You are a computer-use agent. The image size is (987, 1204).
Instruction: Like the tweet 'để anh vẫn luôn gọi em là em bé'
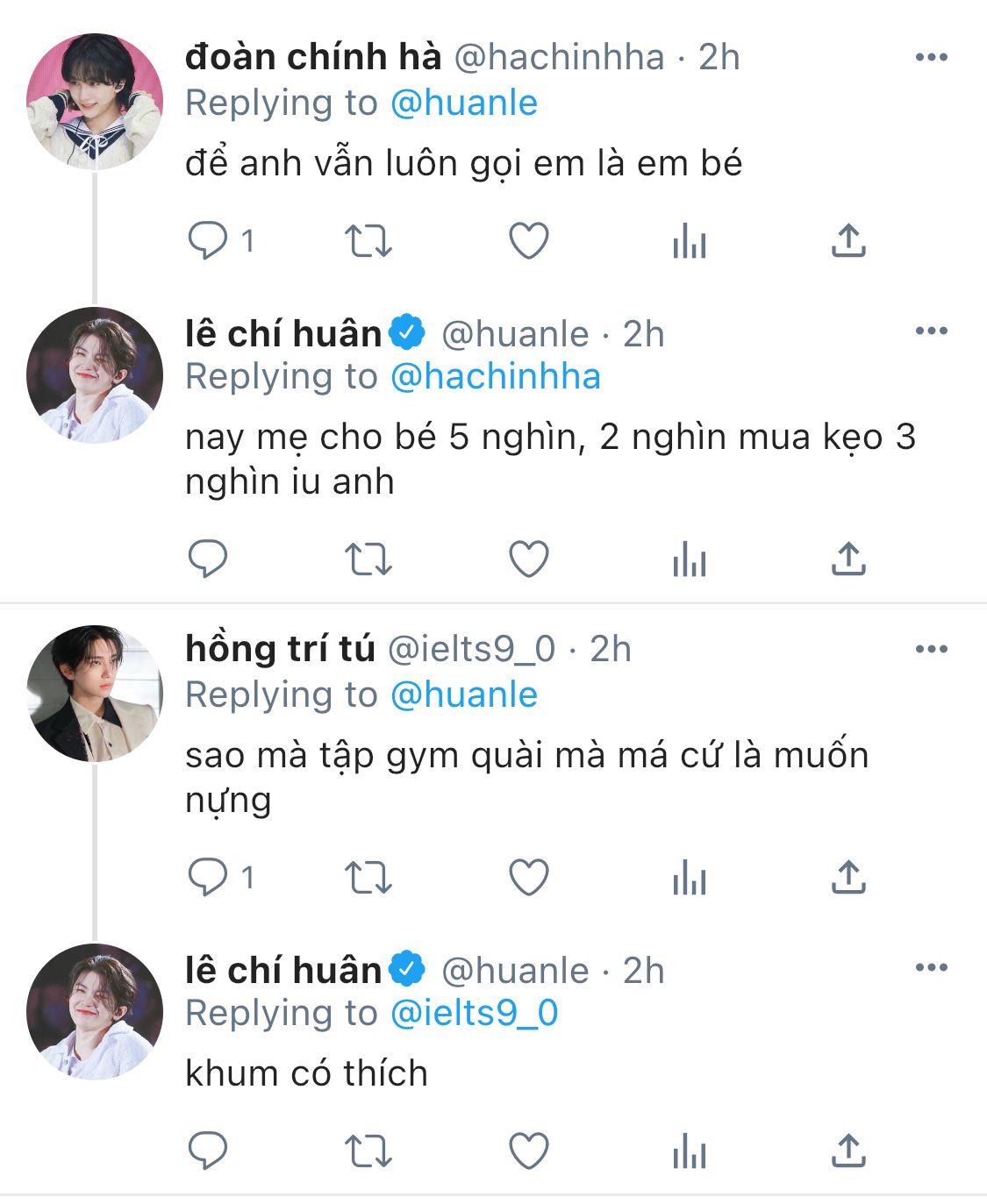529,240
